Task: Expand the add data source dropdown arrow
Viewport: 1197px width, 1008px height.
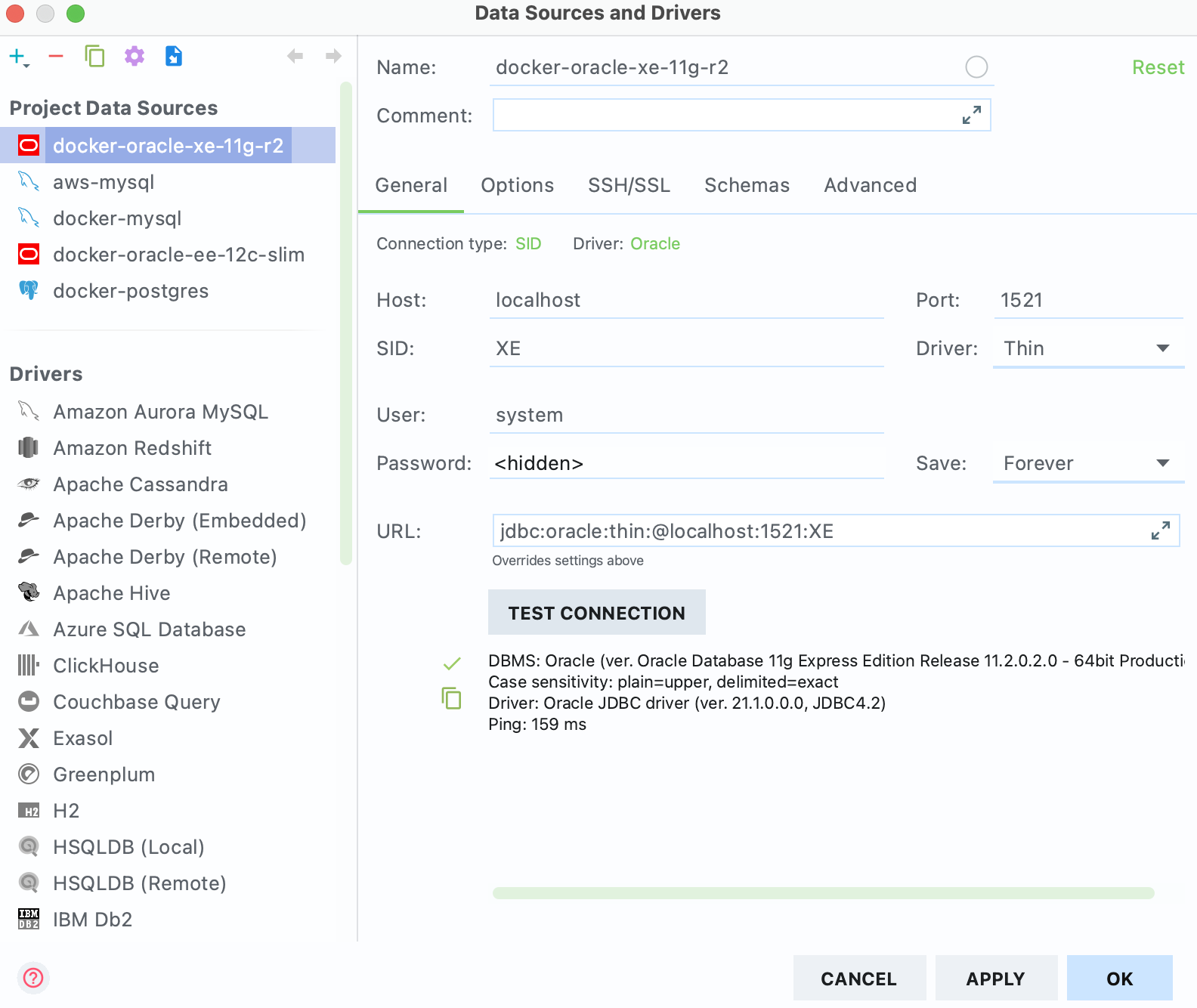Action: click(x=26, y=66)
